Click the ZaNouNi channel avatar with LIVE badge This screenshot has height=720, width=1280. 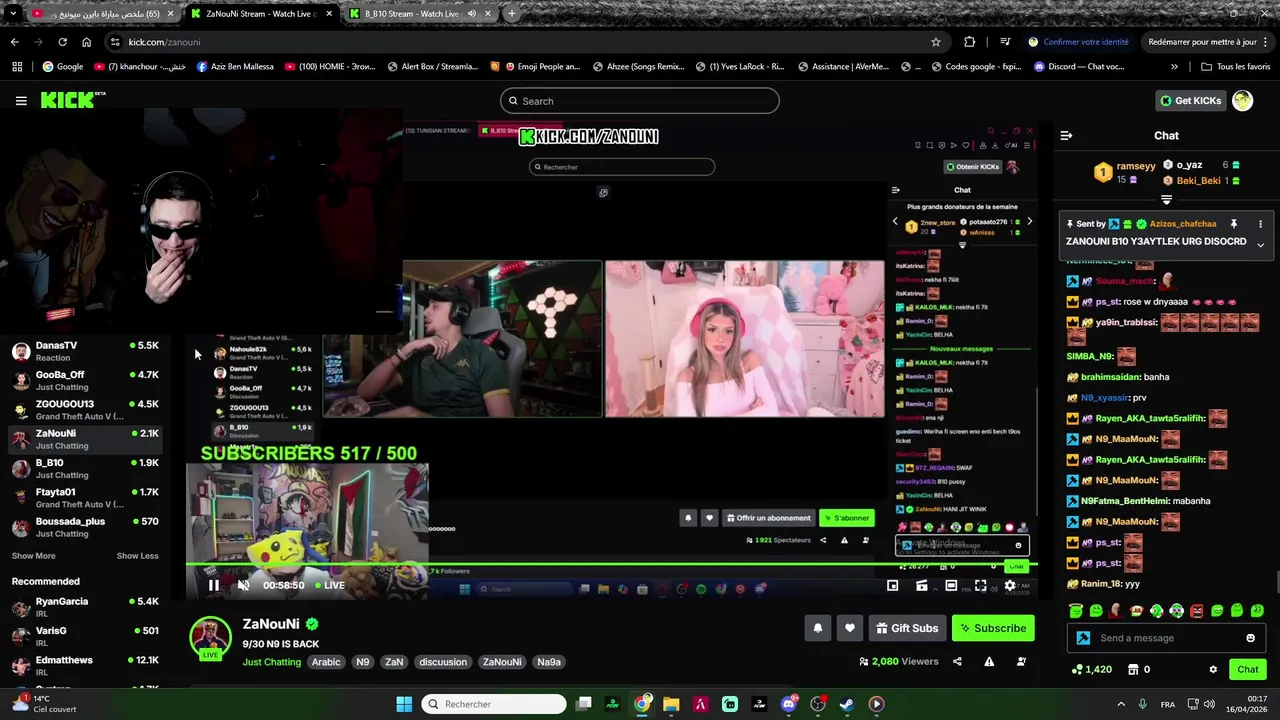[210, 638]
